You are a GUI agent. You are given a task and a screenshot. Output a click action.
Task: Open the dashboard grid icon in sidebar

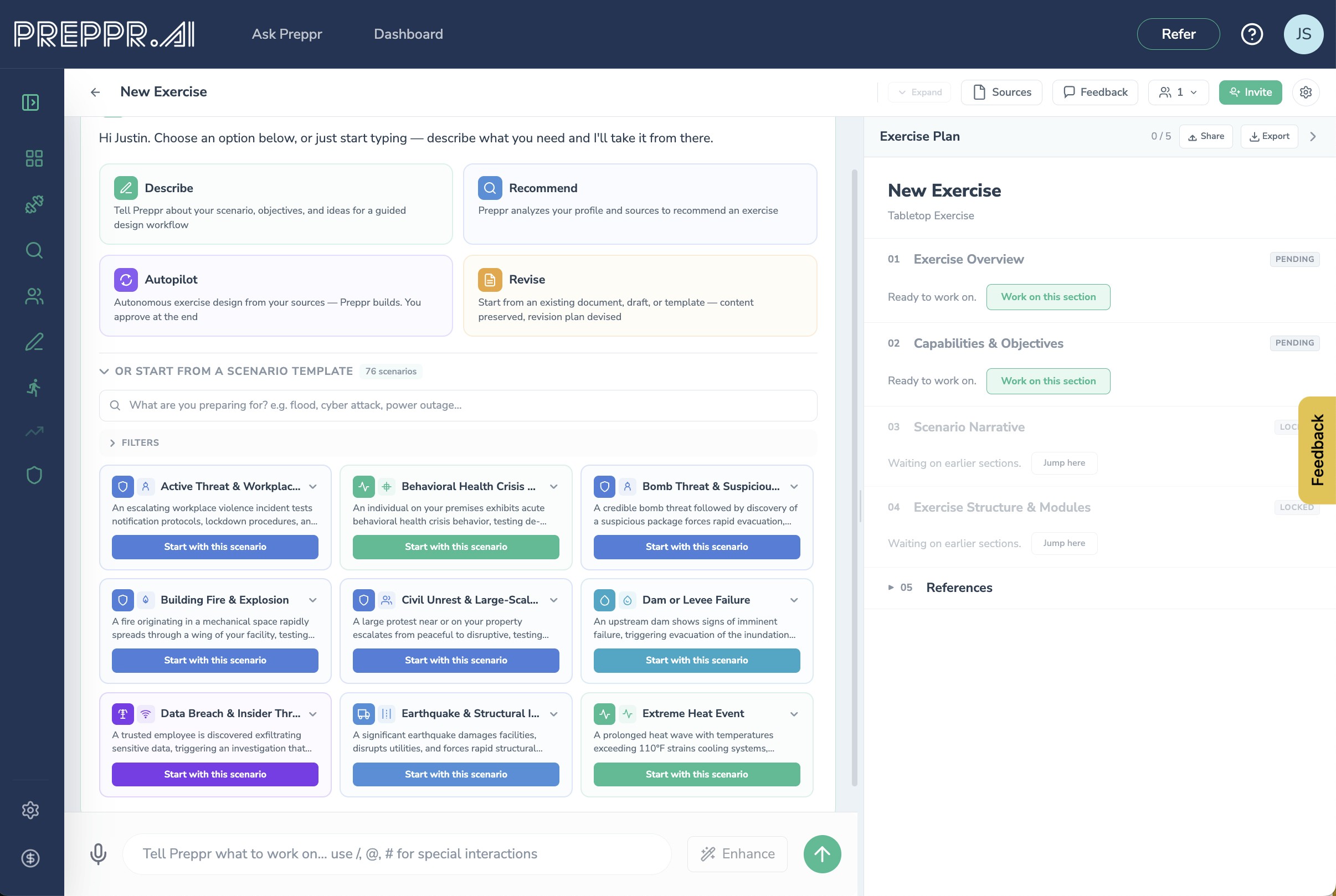click(x=34, y=158)
